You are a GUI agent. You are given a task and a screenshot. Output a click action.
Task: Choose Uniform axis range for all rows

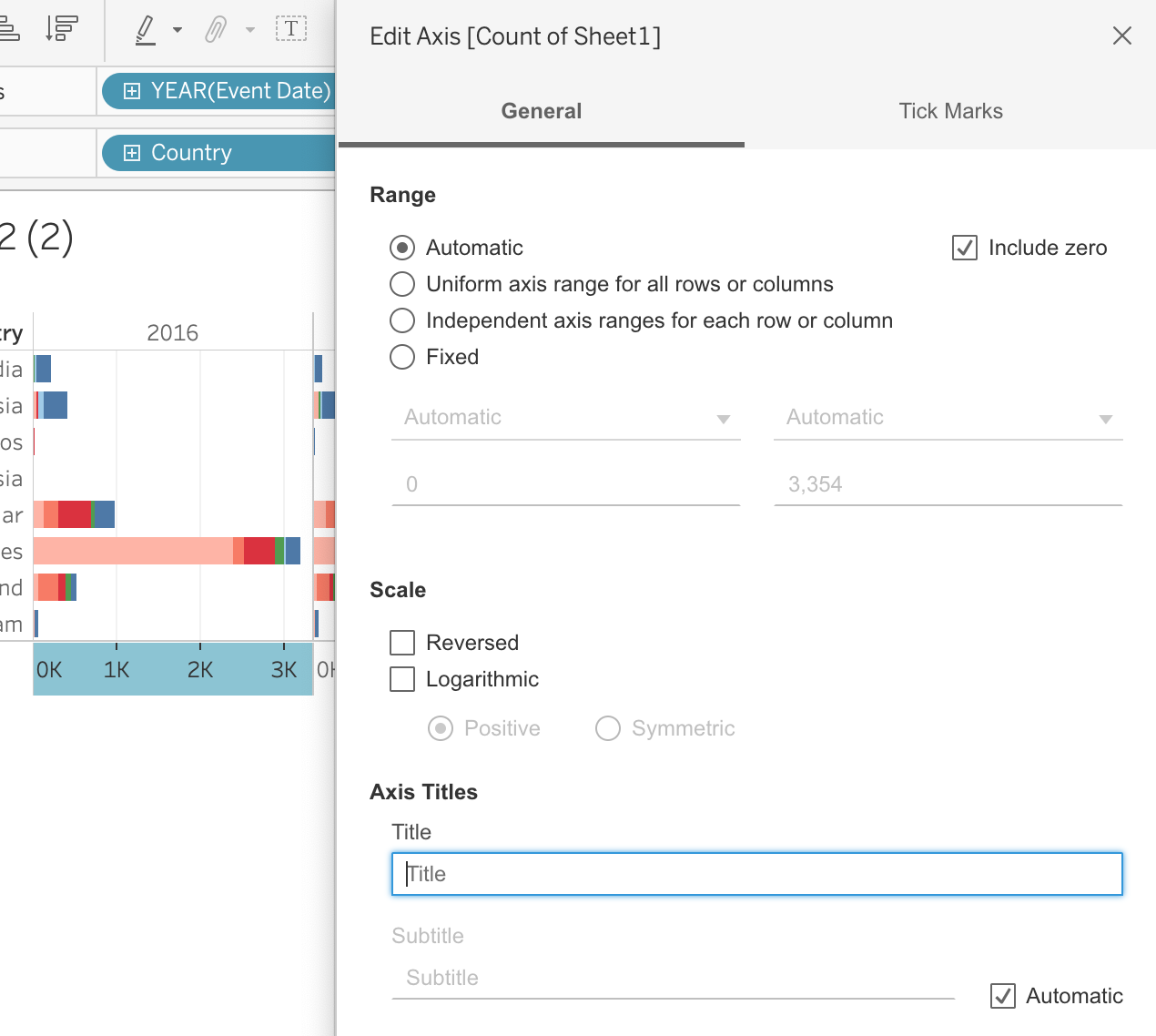tap(402, 284)
